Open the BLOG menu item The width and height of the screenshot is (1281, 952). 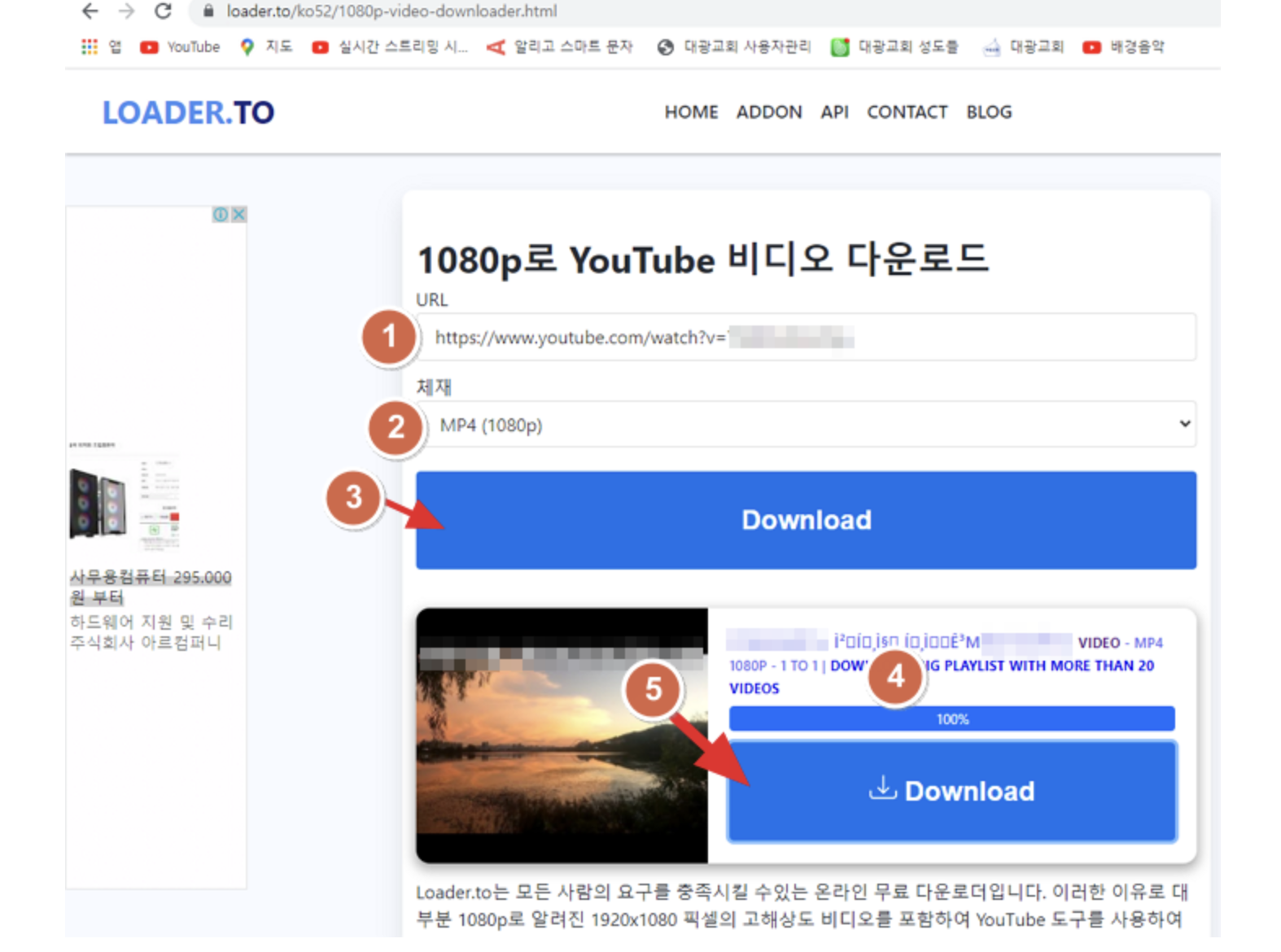coord(989,112)
